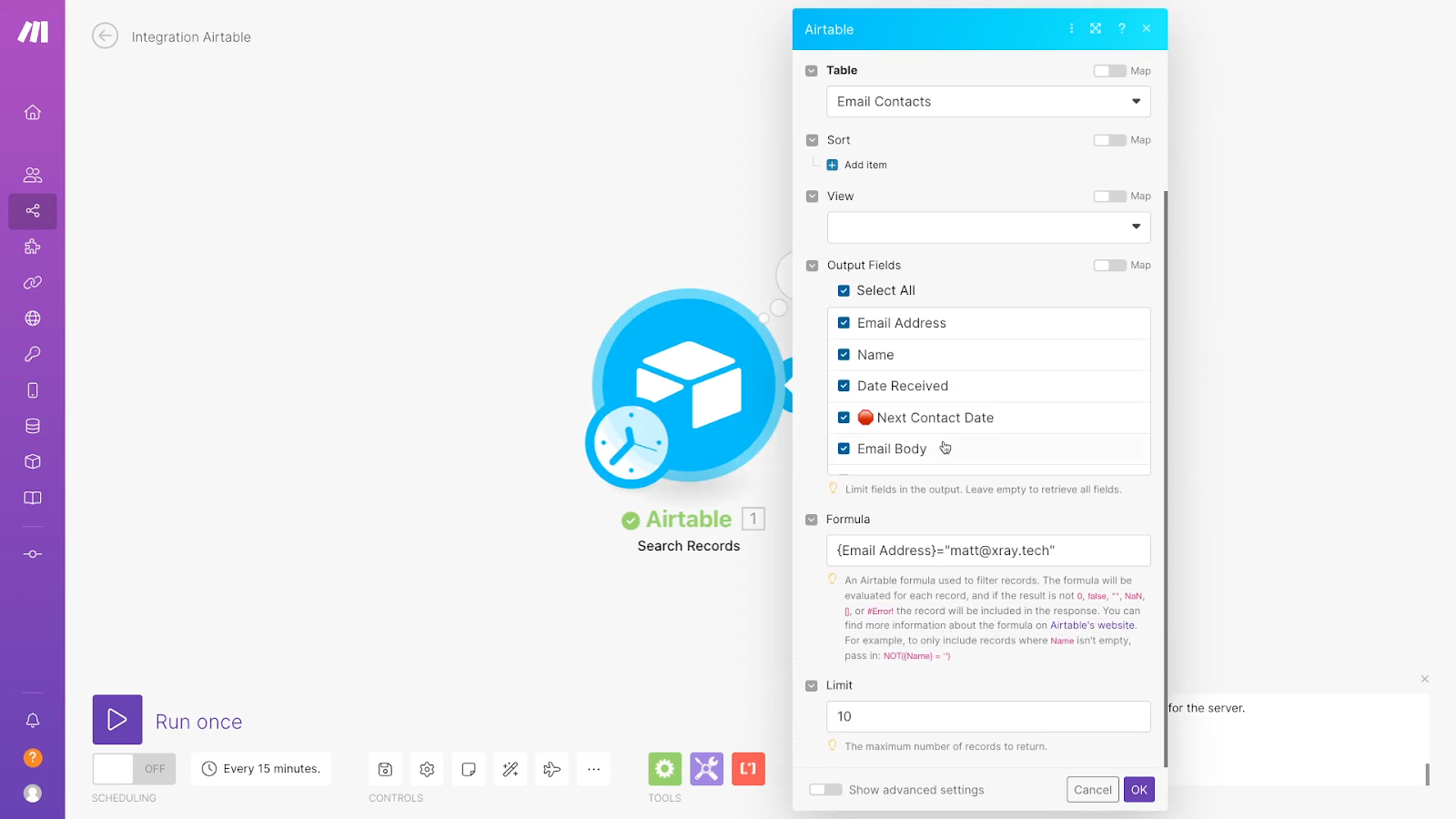Close the notification with the small X
The height and width of the screenshot is (819, 1456).
point(1425,679)
